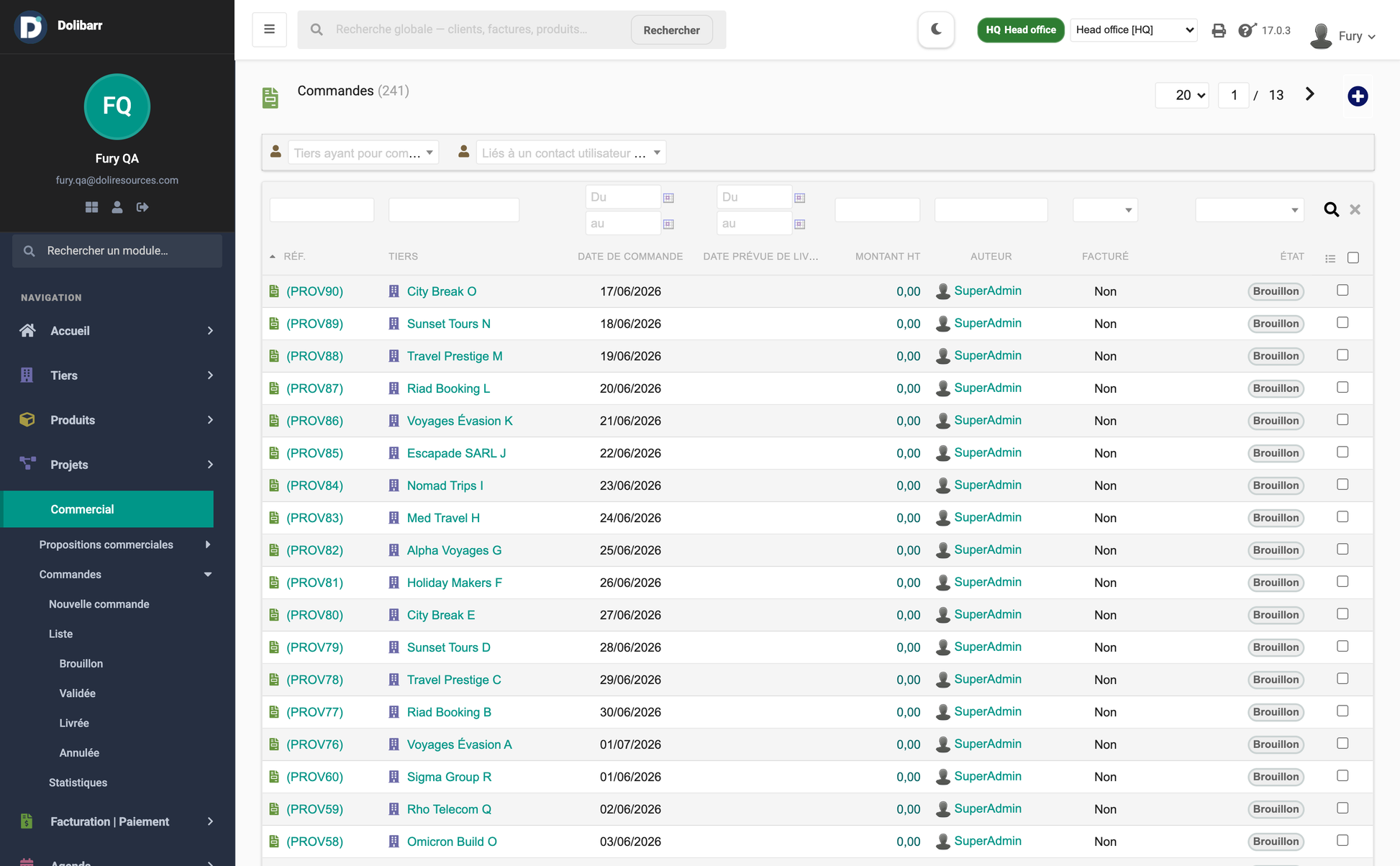Click the Rechercher button
Image resolution: width=1400 pixels, height=866 pixels.
point(671,30)
